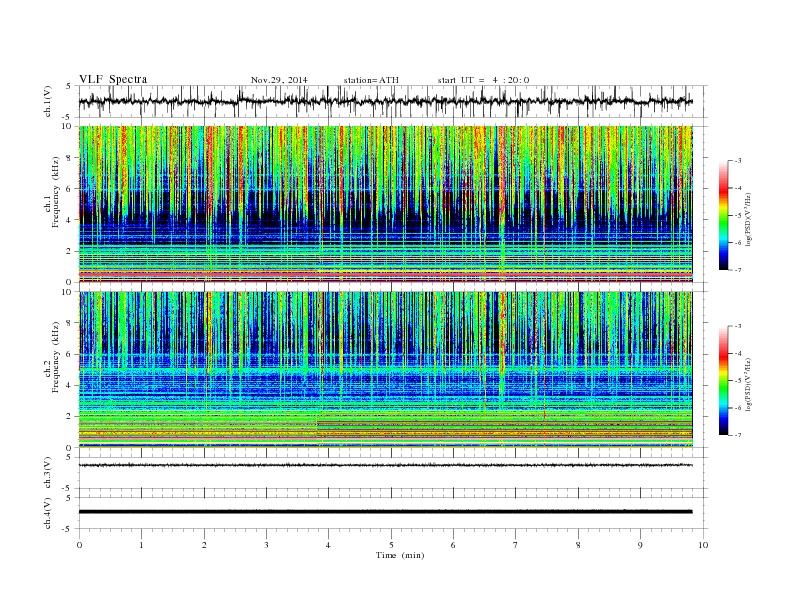The width and height of the screenshot is (792, 612).
Task: Click the "8" kHz tick of ch.1 spectrogram
Action: pos(70,158)
